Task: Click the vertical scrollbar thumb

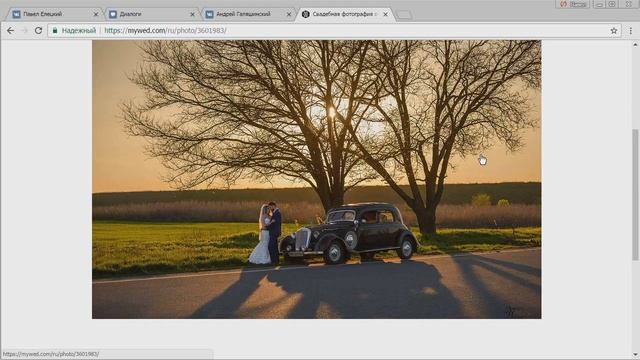Action: (635, 195)
